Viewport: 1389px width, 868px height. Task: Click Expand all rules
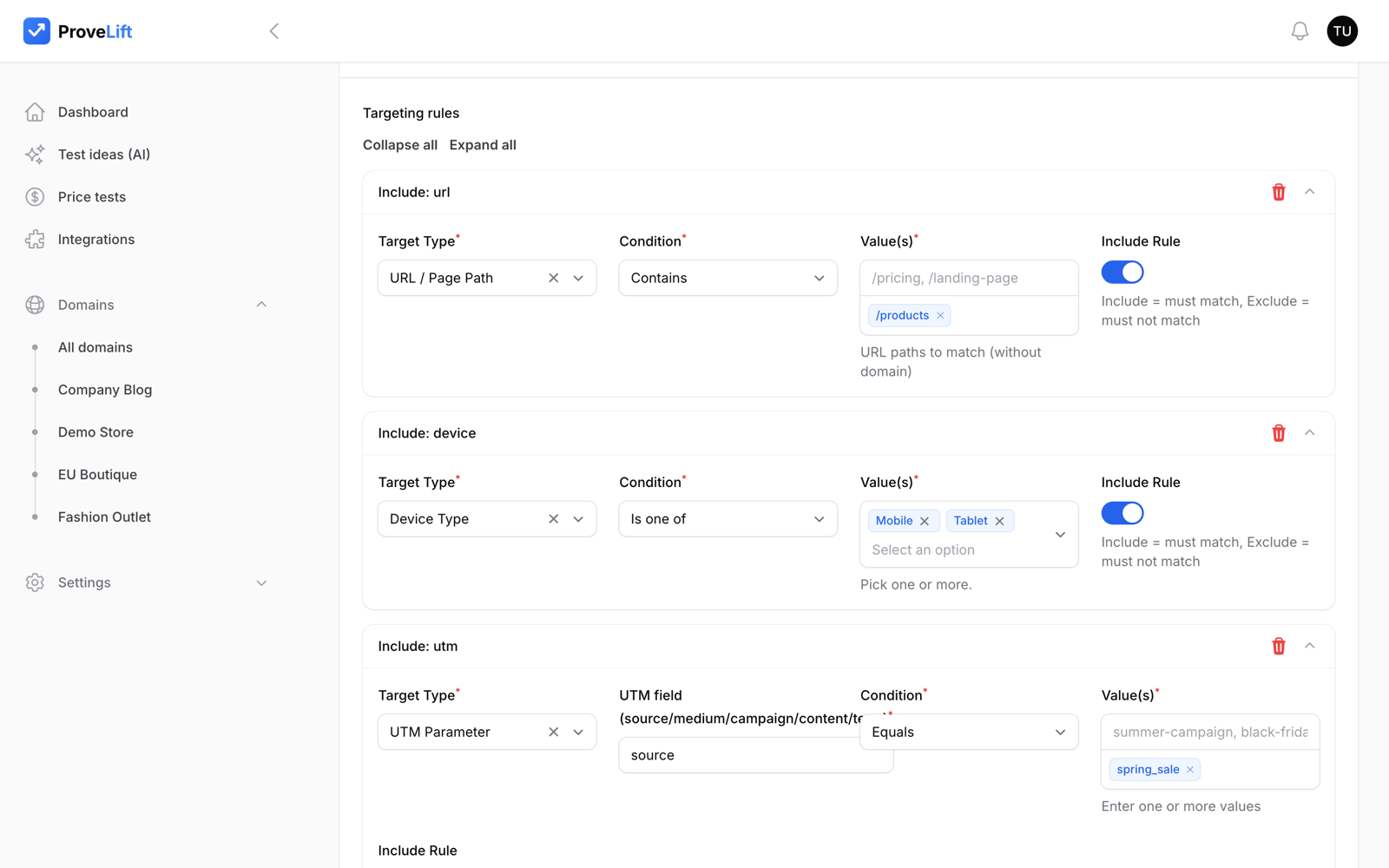point(483,145)
